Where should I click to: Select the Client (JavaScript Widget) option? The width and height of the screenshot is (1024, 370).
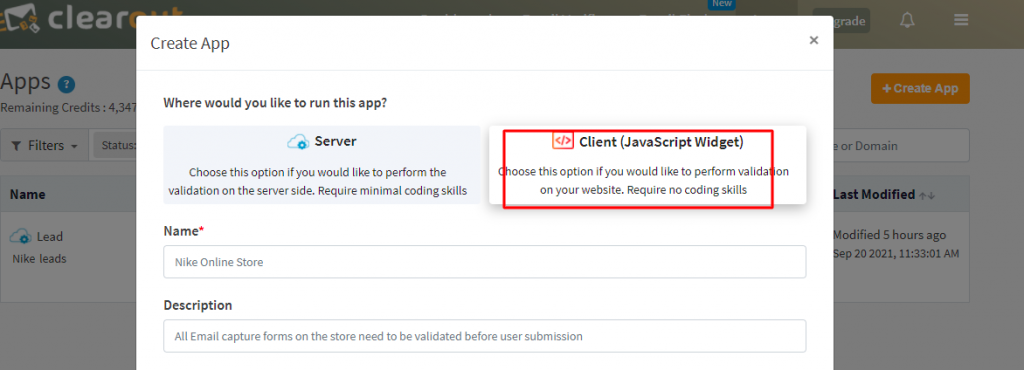pyautogui.click(x=647, y=165)
